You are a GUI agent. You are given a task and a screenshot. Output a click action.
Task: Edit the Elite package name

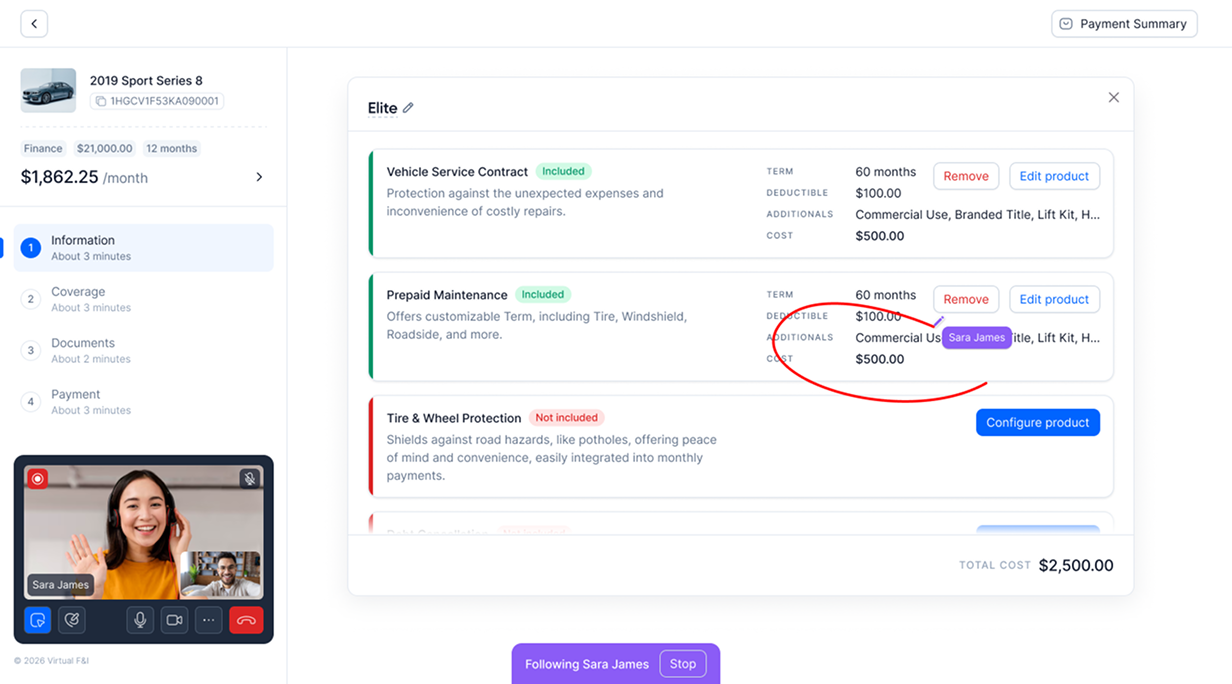click(x=408, y=108)
